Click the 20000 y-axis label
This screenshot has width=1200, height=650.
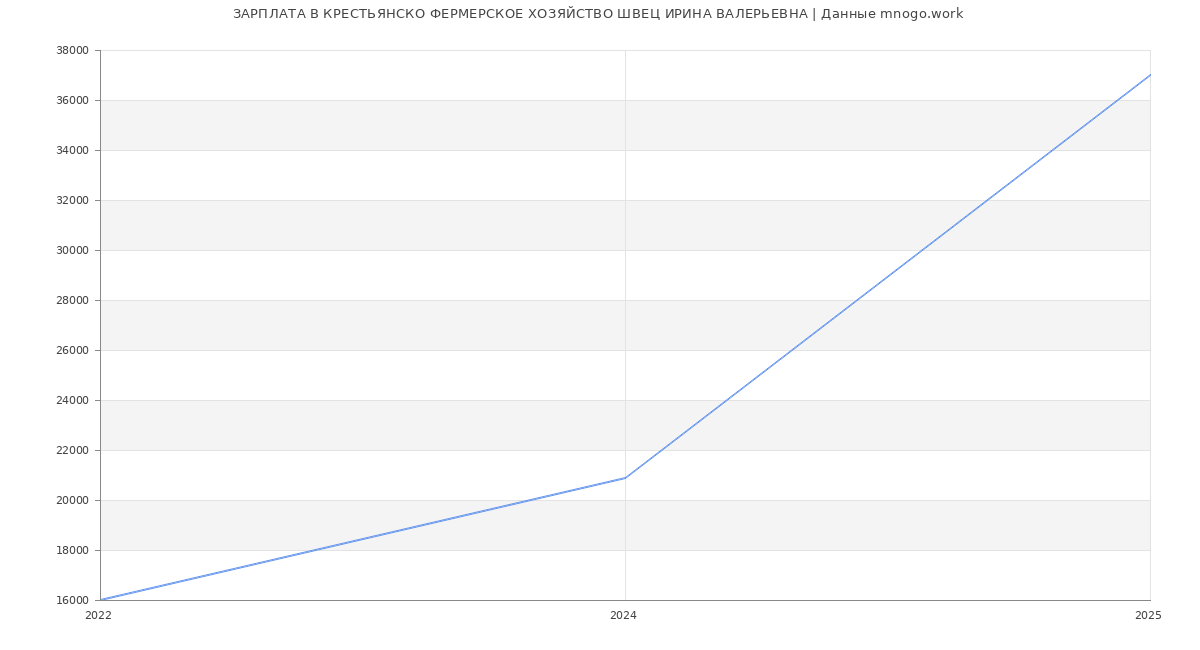72,500
